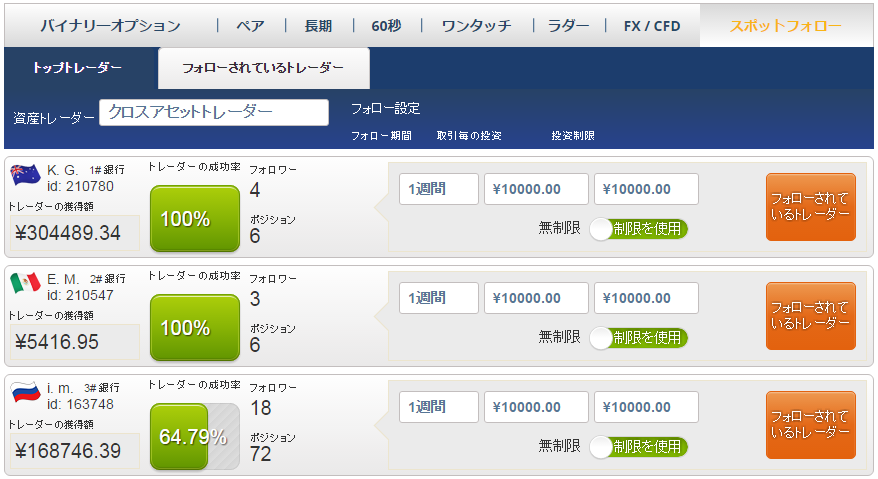This screenshot has width=878, height=479.
Task: Switch to the トップトレーダー tab
Action: (x=77, y=68)
